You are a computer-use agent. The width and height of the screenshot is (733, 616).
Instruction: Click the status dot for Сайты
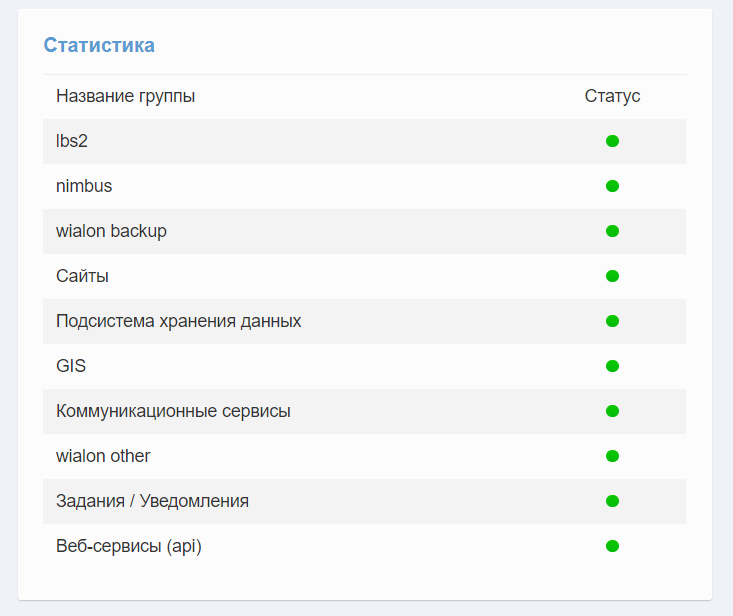coord(612,276)
